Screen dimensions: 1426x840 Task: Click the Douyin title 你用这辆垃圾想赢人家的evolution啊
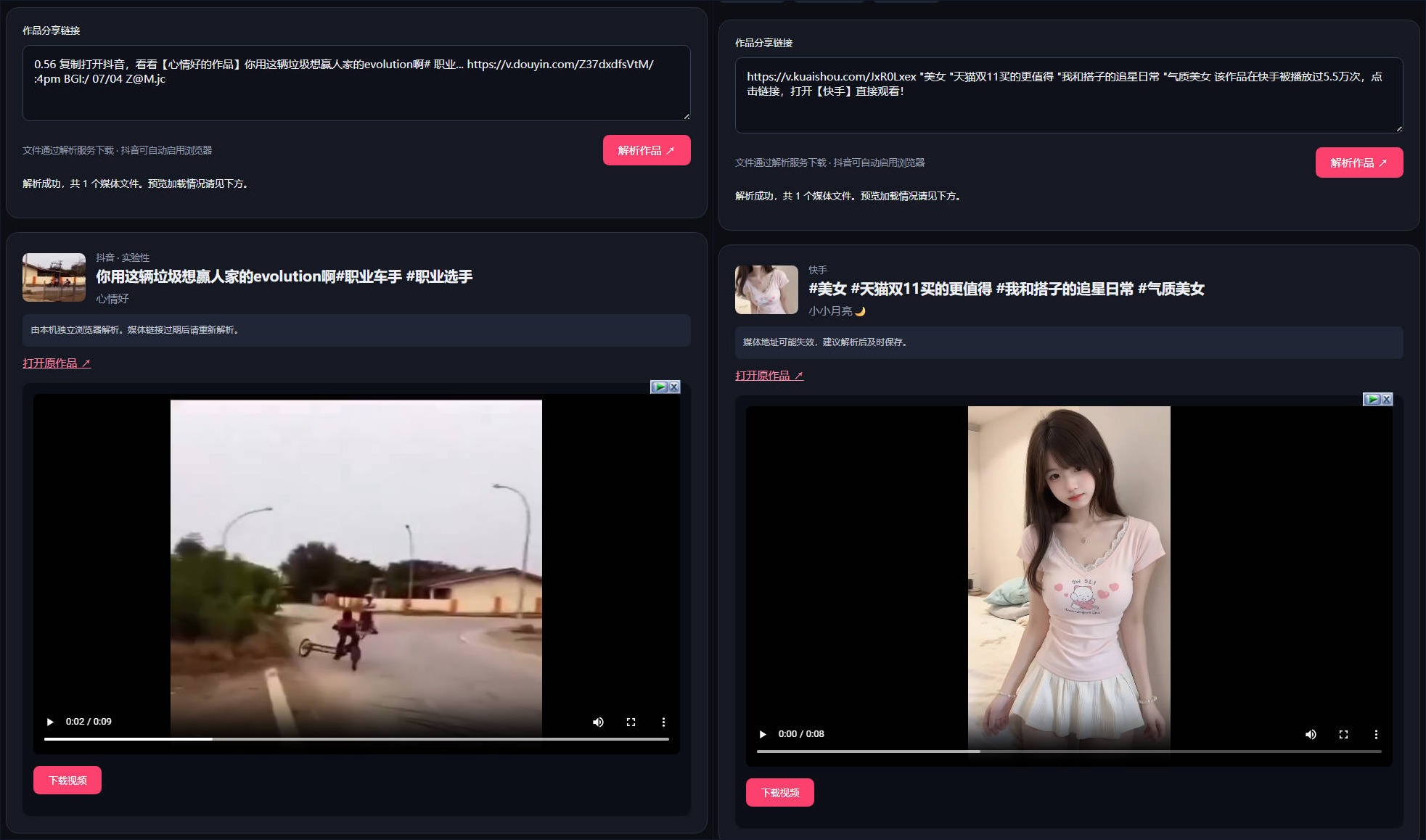284,276
